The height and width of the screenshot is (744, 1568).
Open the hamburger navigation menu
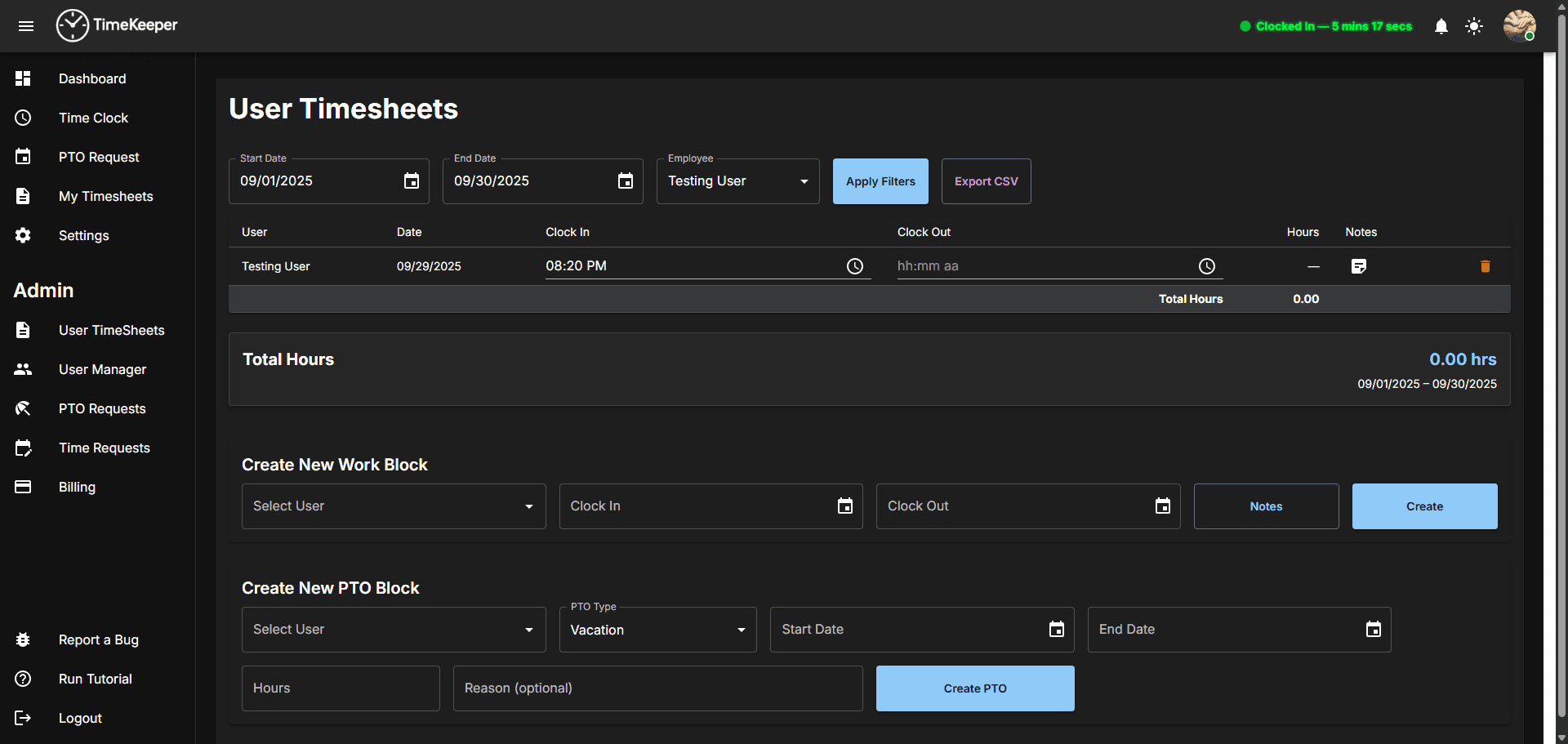pos(26,26)
